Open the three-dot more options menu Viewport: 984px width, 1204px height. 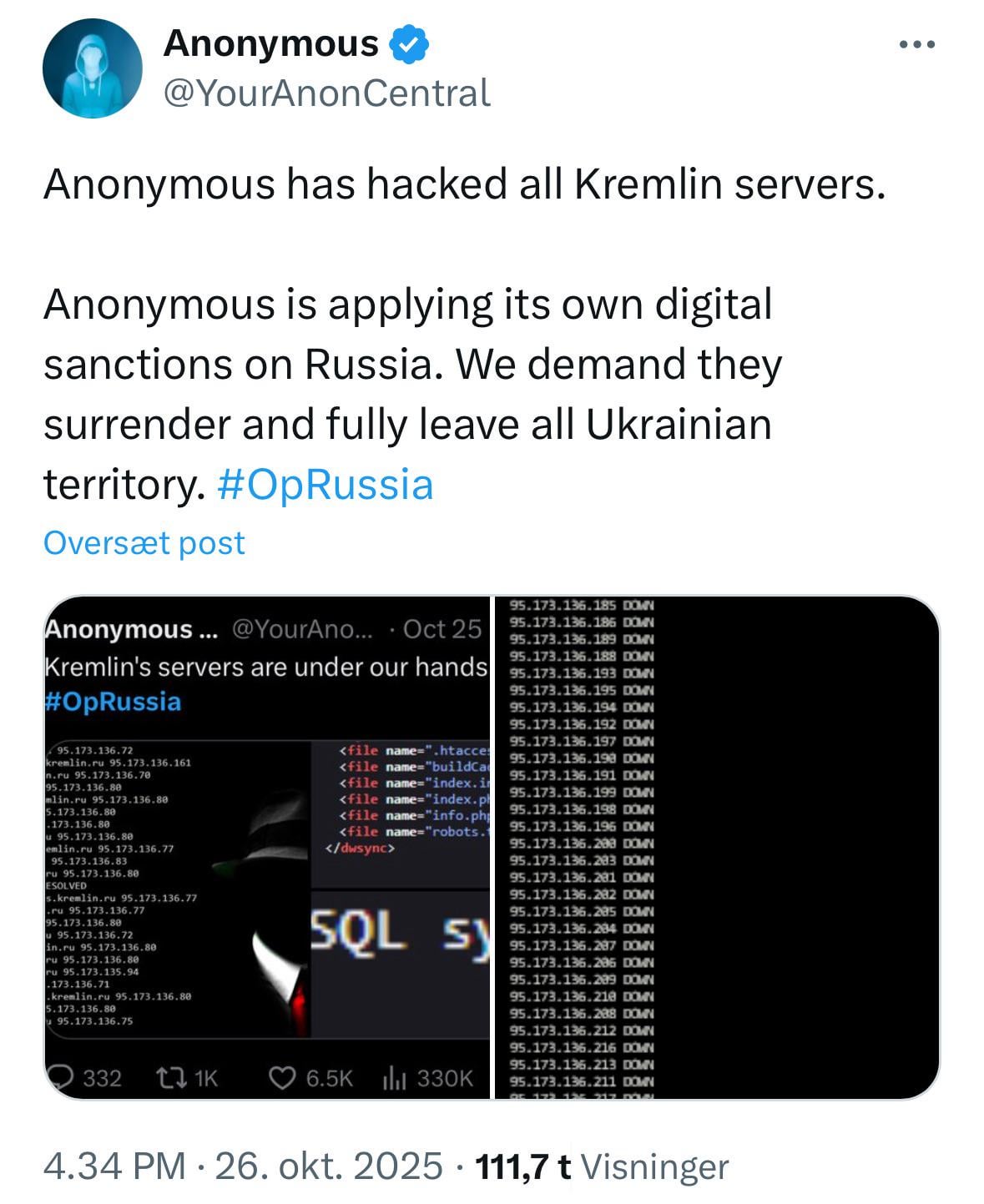coord(917,45)
